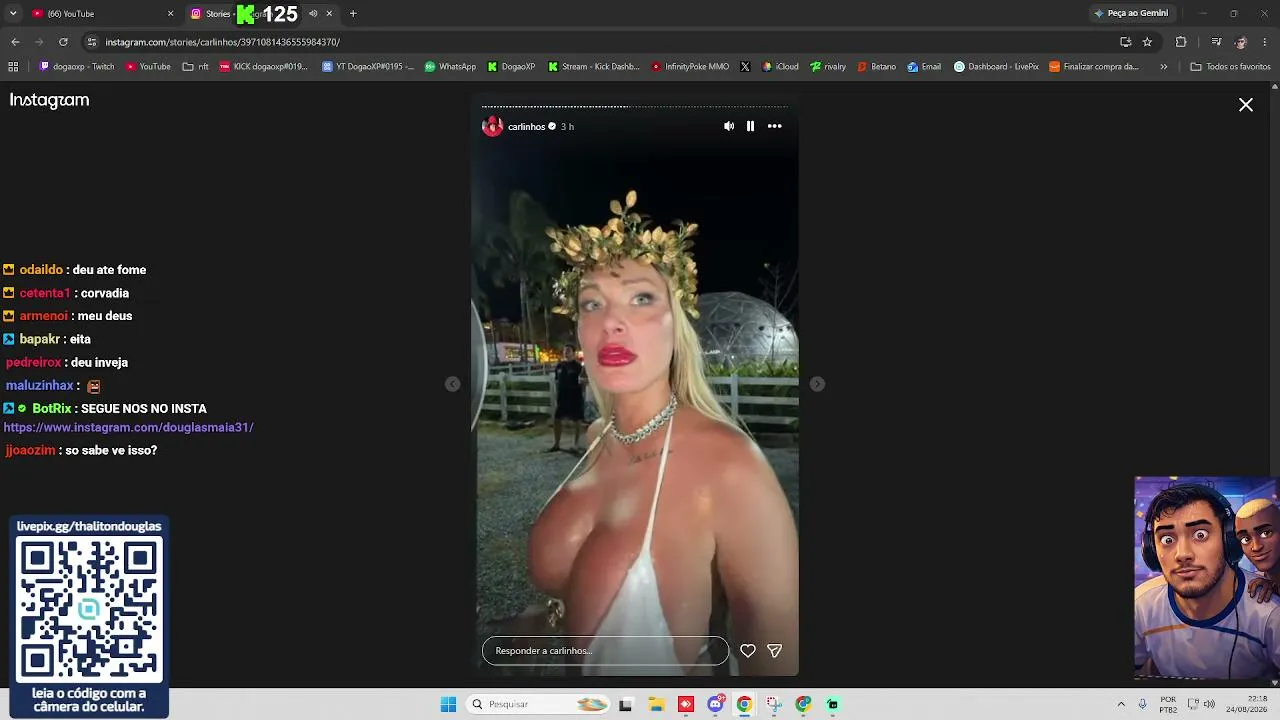
Task: Open the Chrome three-dot menu
Action: tap(1266, 42)
